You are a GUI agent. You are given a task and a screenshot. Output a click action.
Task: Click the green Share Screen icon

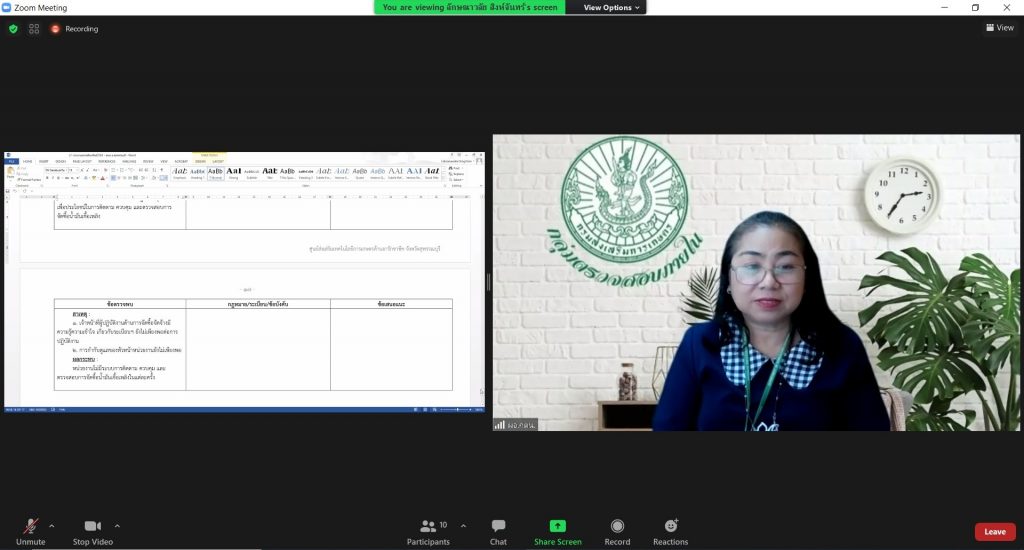pos(557,526)
